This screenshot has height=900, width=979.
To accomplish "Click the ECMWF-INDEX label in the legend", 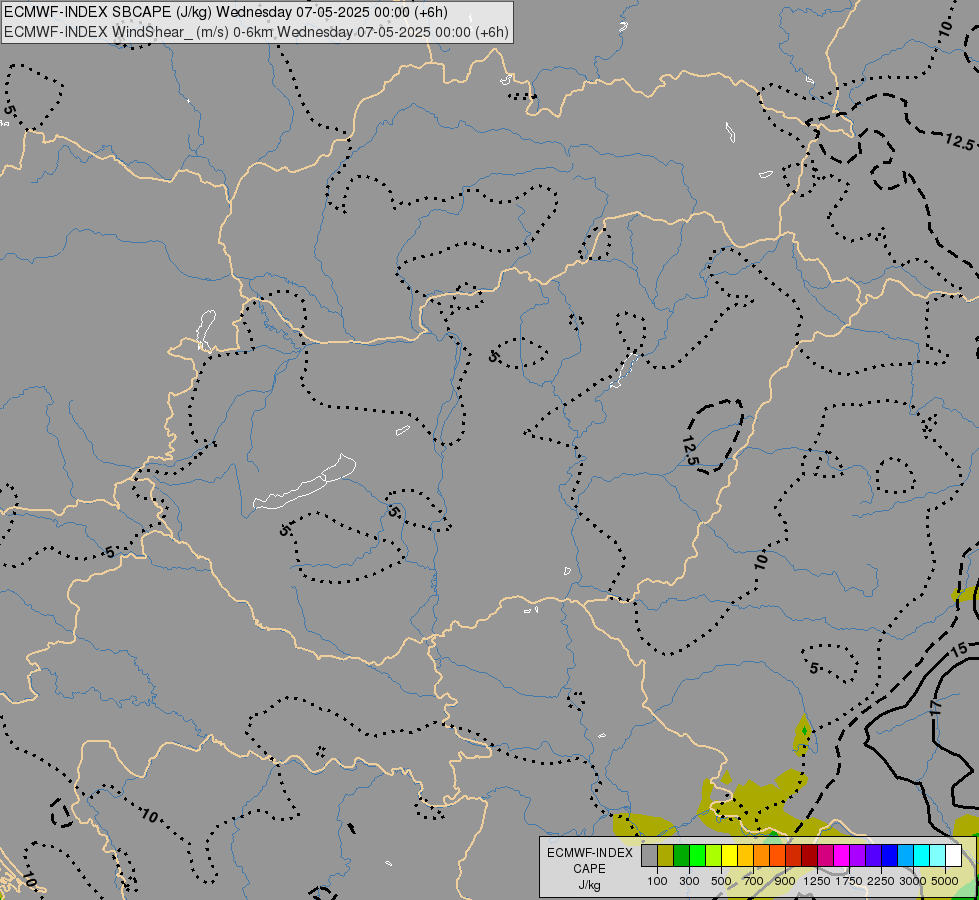I will pos(589,853).
